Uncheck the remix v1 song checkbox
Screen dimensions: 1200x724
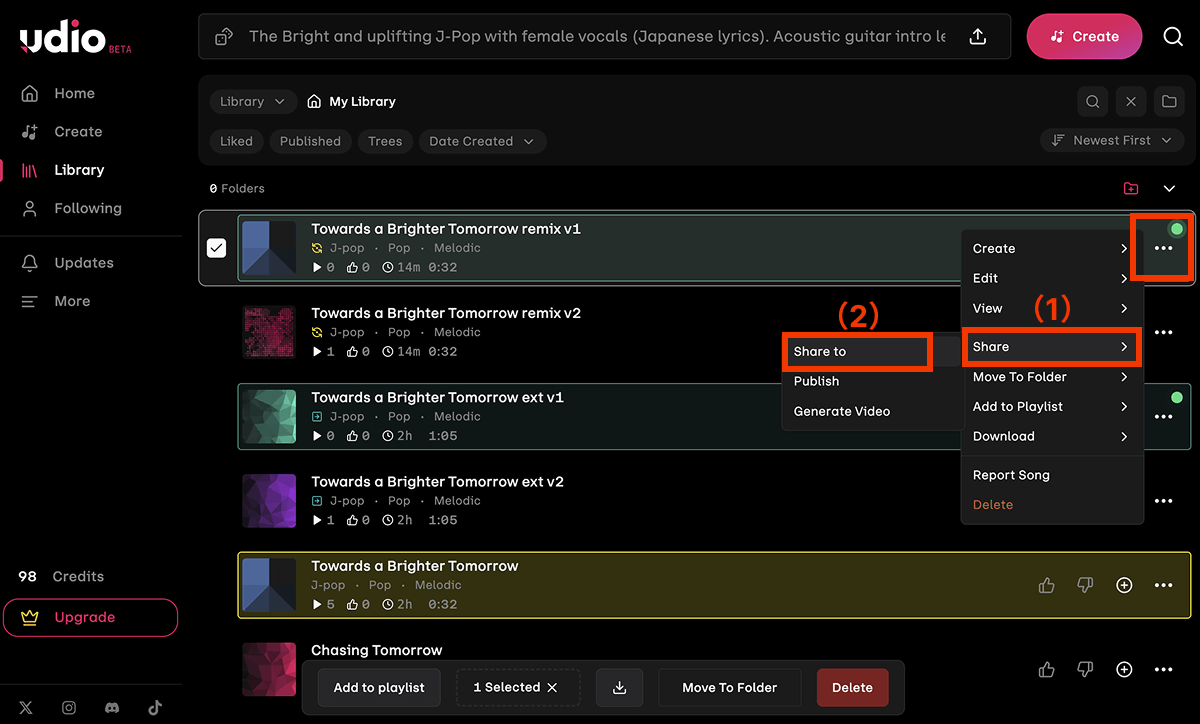pos(216,248)
